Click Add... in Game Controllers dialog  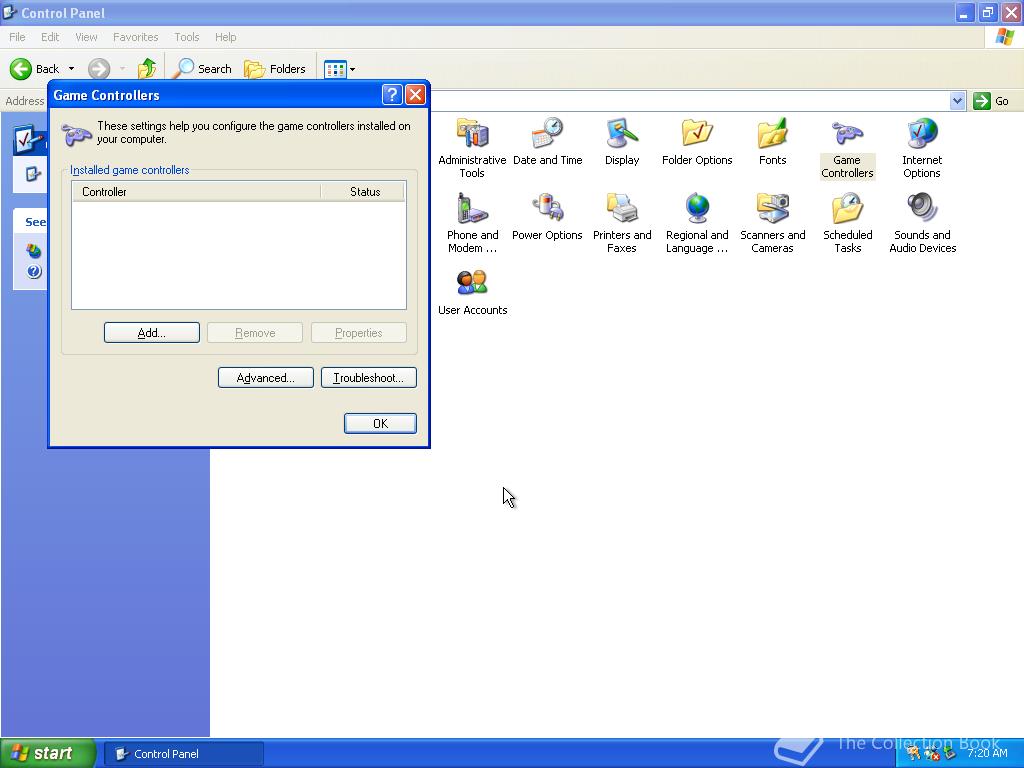pos(152,332)
